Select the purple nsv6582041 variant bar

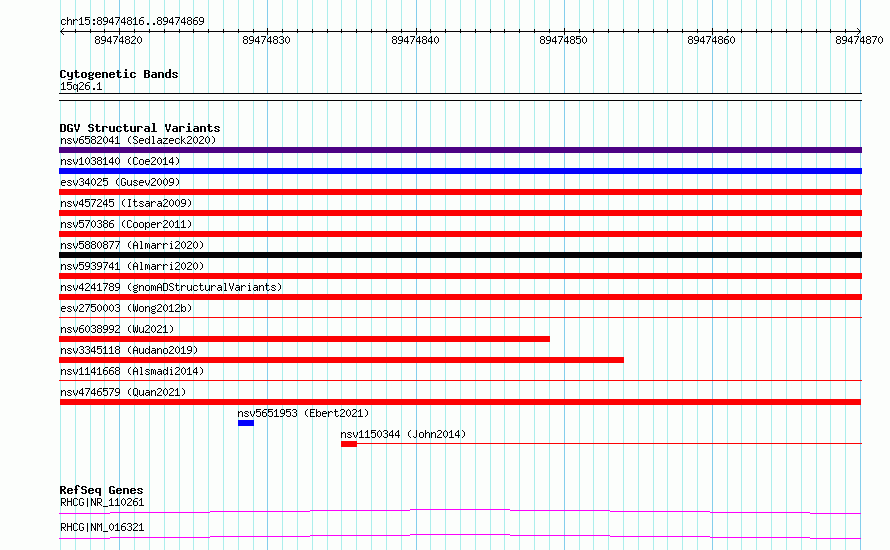(x=460, y=150)
